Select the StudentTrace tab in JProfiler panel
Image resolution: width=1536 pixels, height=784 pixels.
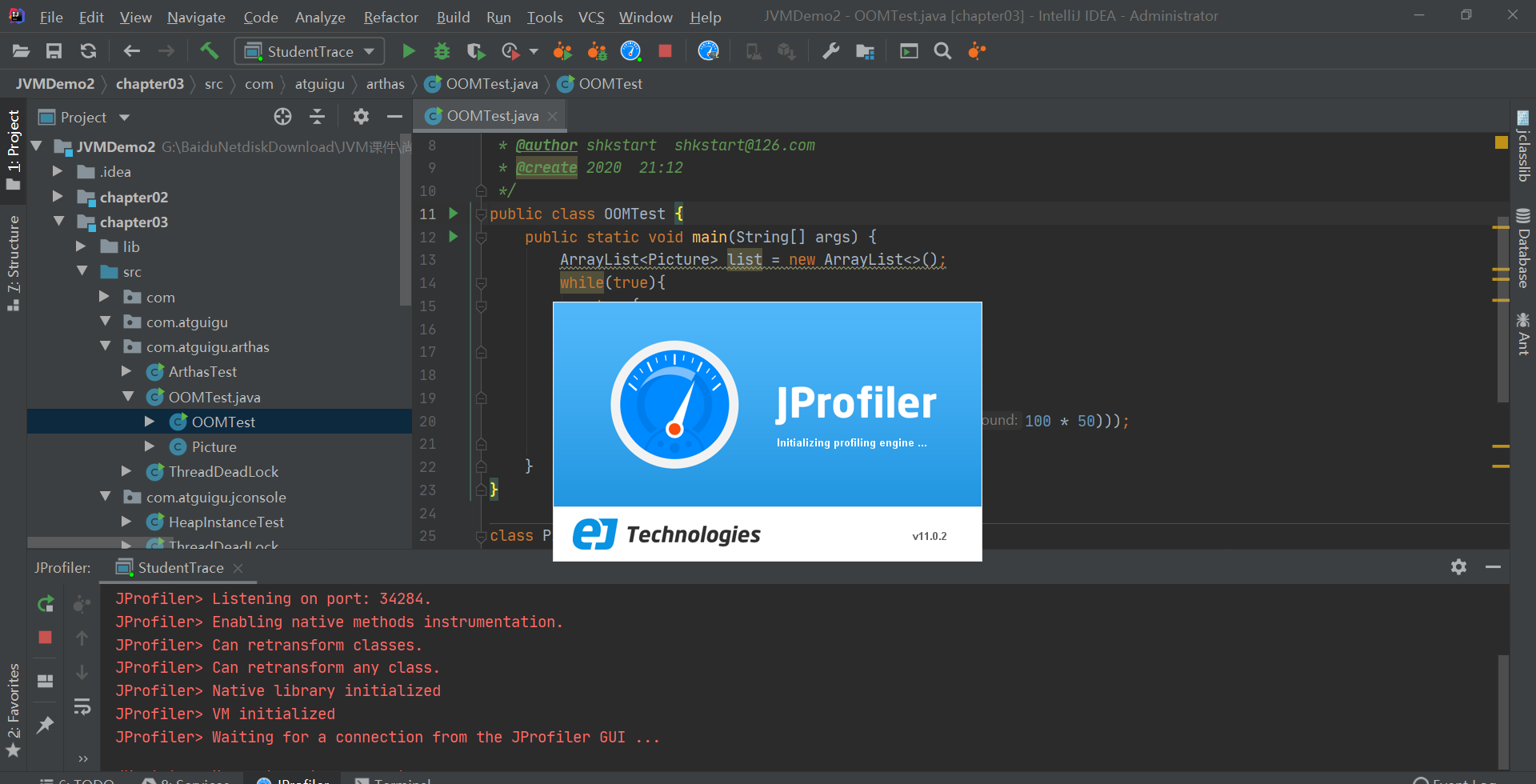[181, 567]
